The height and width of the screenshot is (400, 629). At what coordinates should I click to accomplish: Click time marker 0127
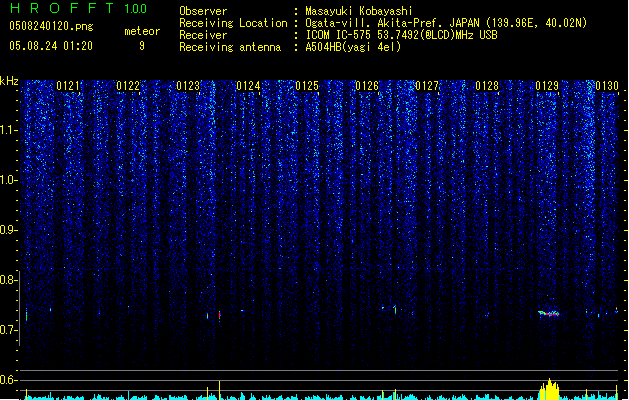click(427, 86)
